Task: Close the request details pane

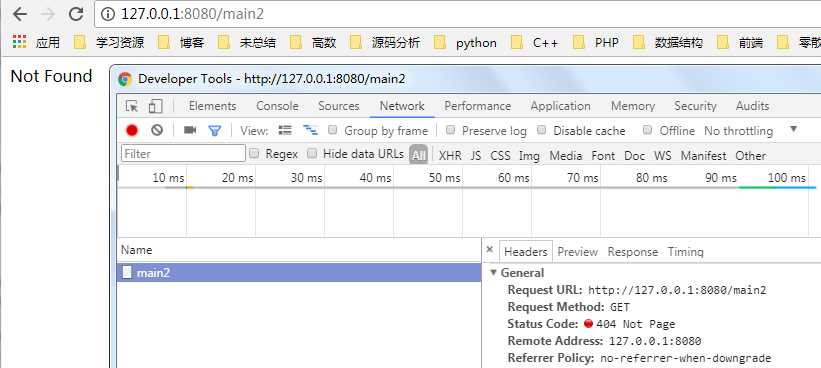Action: pyautogui.click(x=490, y=250)
